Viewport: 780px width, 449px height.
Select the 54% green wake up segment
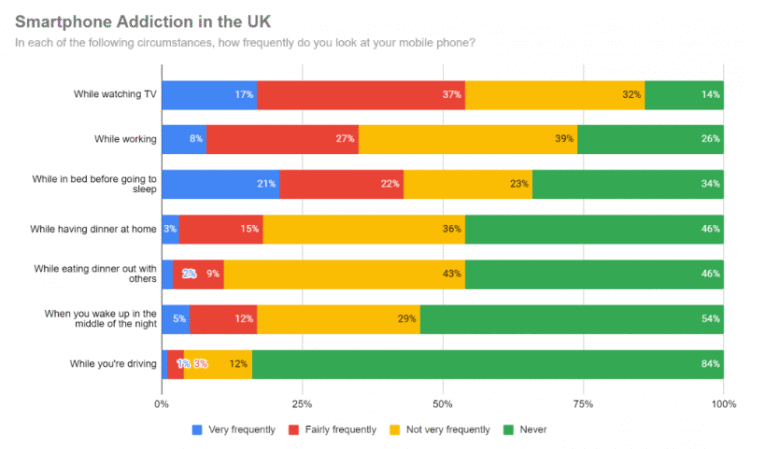pos(572,319)
